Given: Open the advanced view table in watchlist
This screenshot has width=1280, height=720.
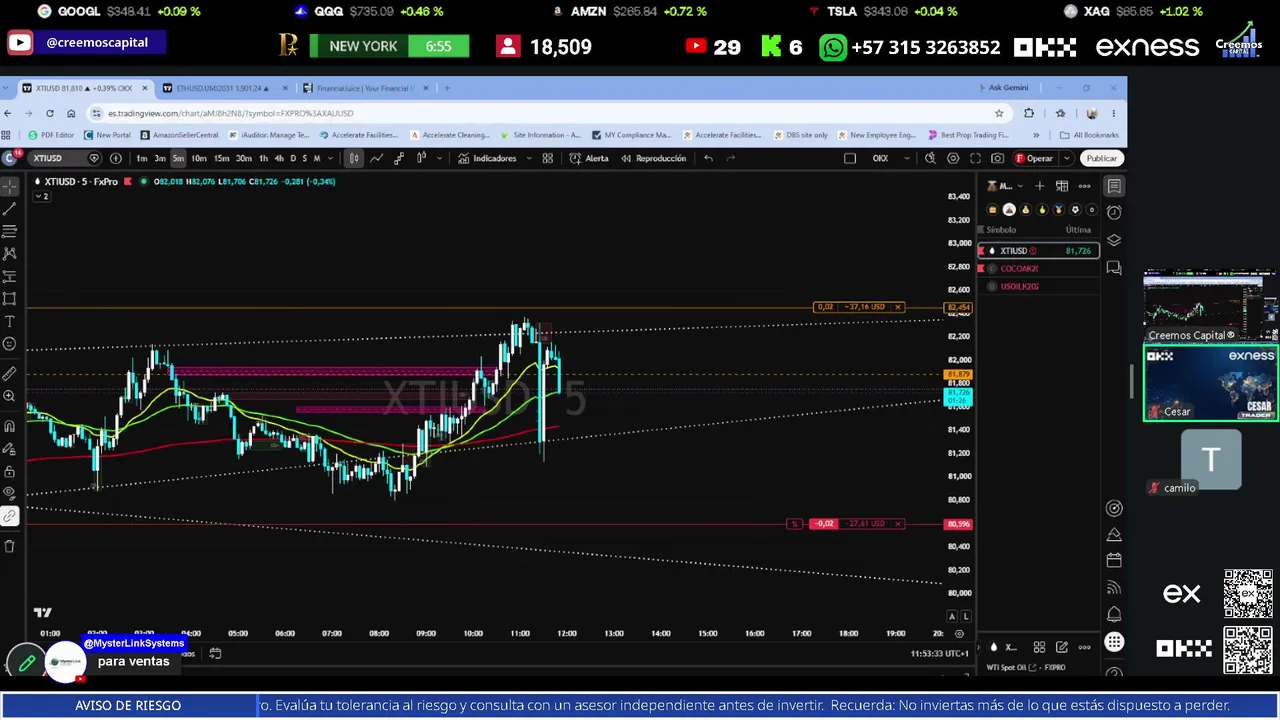Looking at the screenshot, I should tap(1062, 186).
